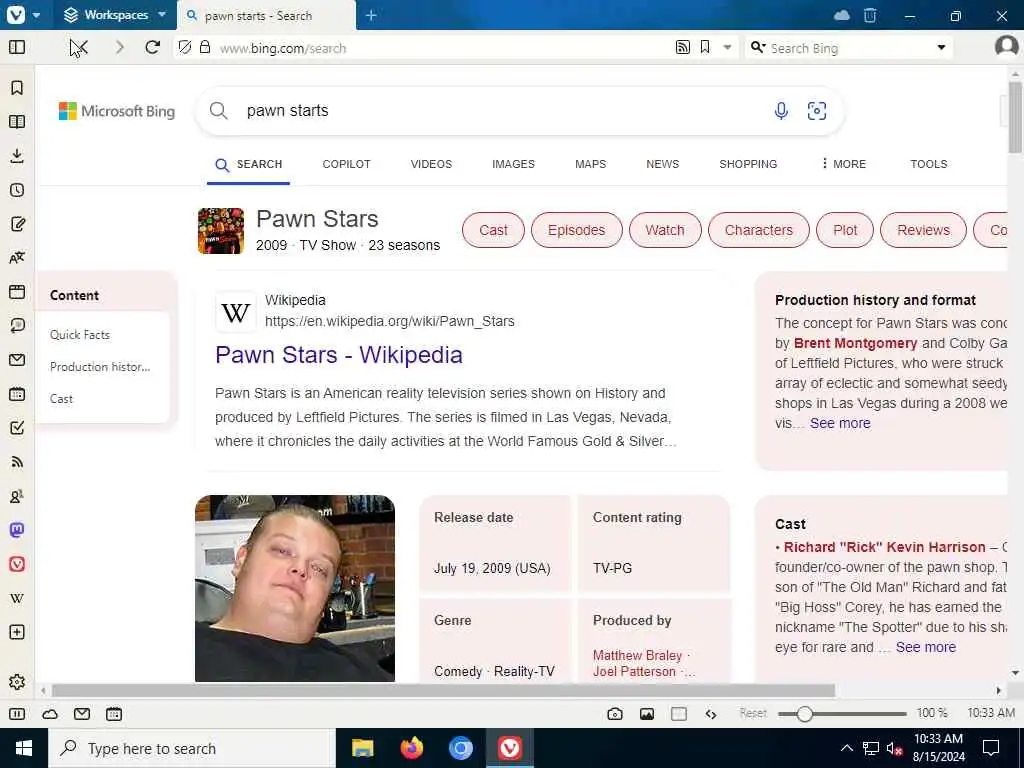Open the Pawn Stars cast photo
Viewport: 1024px width, 768px height.
295,588
